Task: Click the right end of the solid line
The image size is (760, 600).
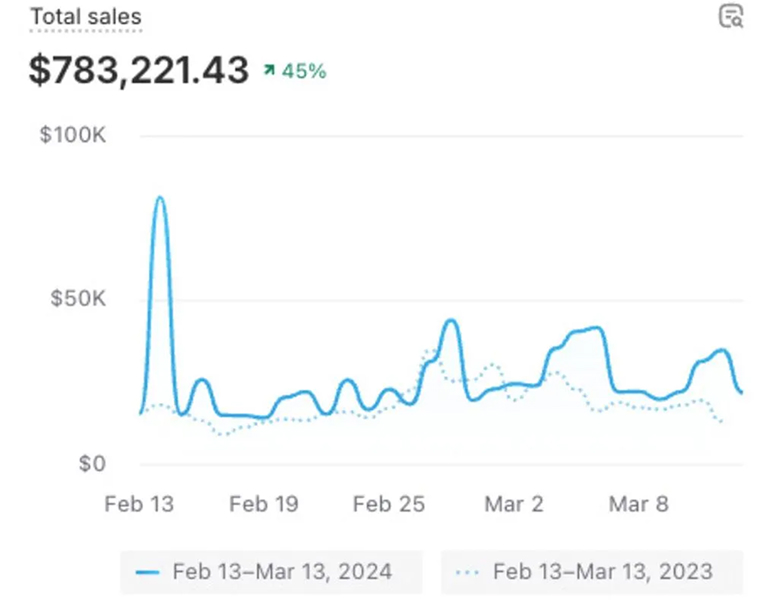Action: point(741,392)
